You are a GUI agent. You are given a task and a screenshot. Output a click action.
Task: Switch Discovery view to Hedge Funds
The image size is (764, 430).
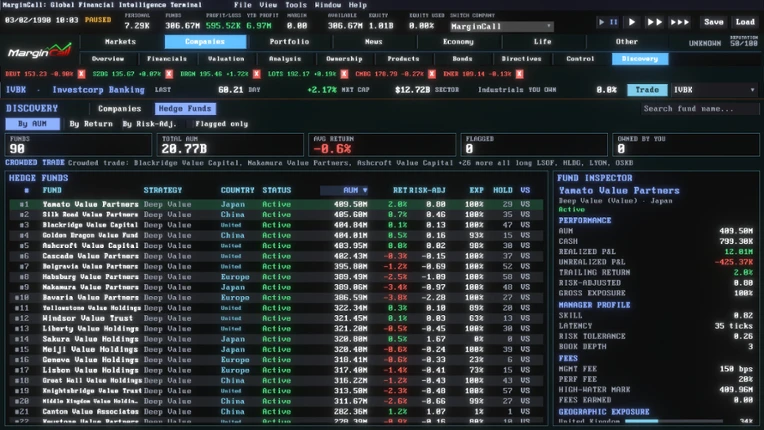coord(185,109)
